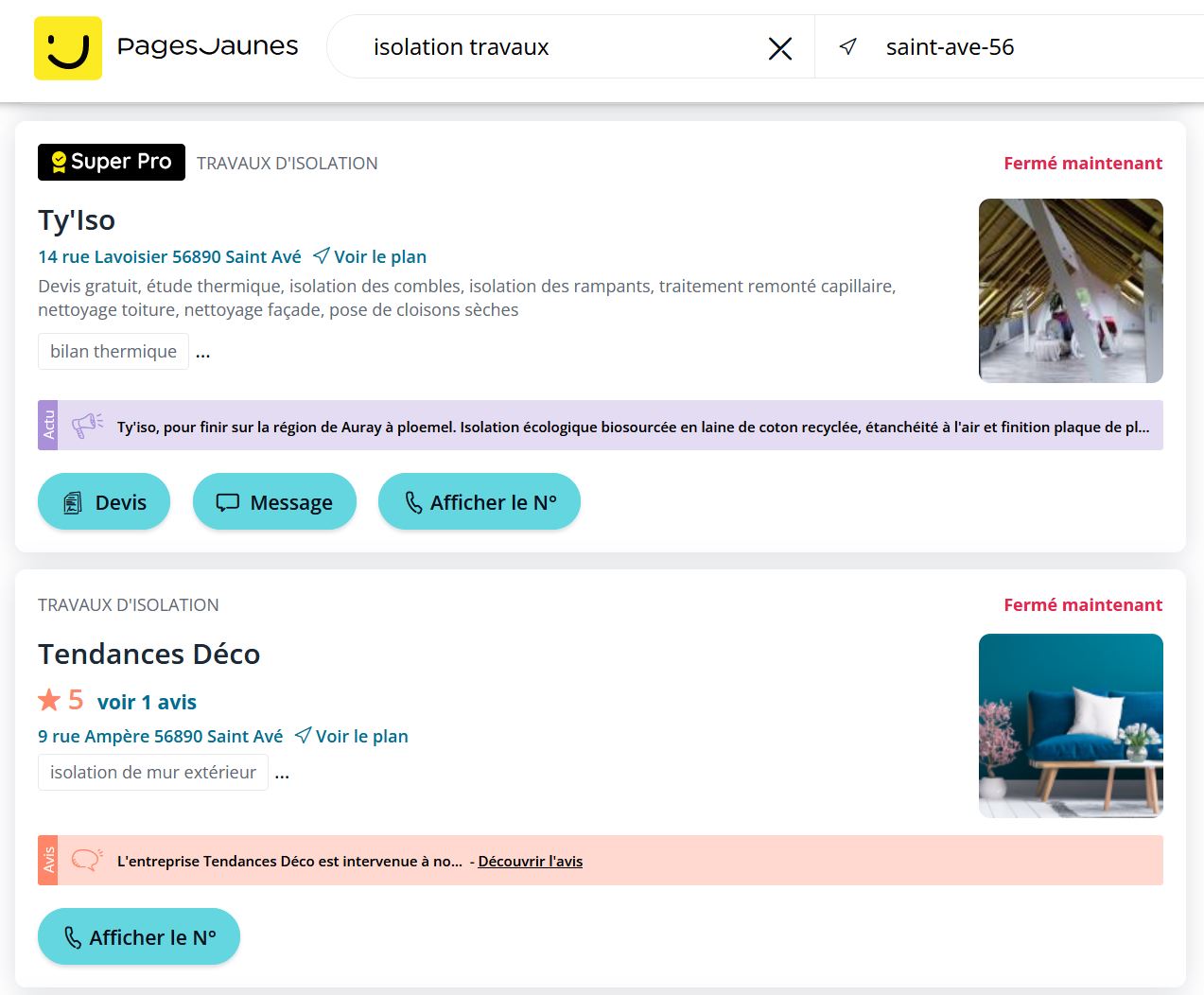This screenshot has width=1204, height=995.
Task: Open 'voir 1 avis' reviews link
Action: [x=147, y=702]
